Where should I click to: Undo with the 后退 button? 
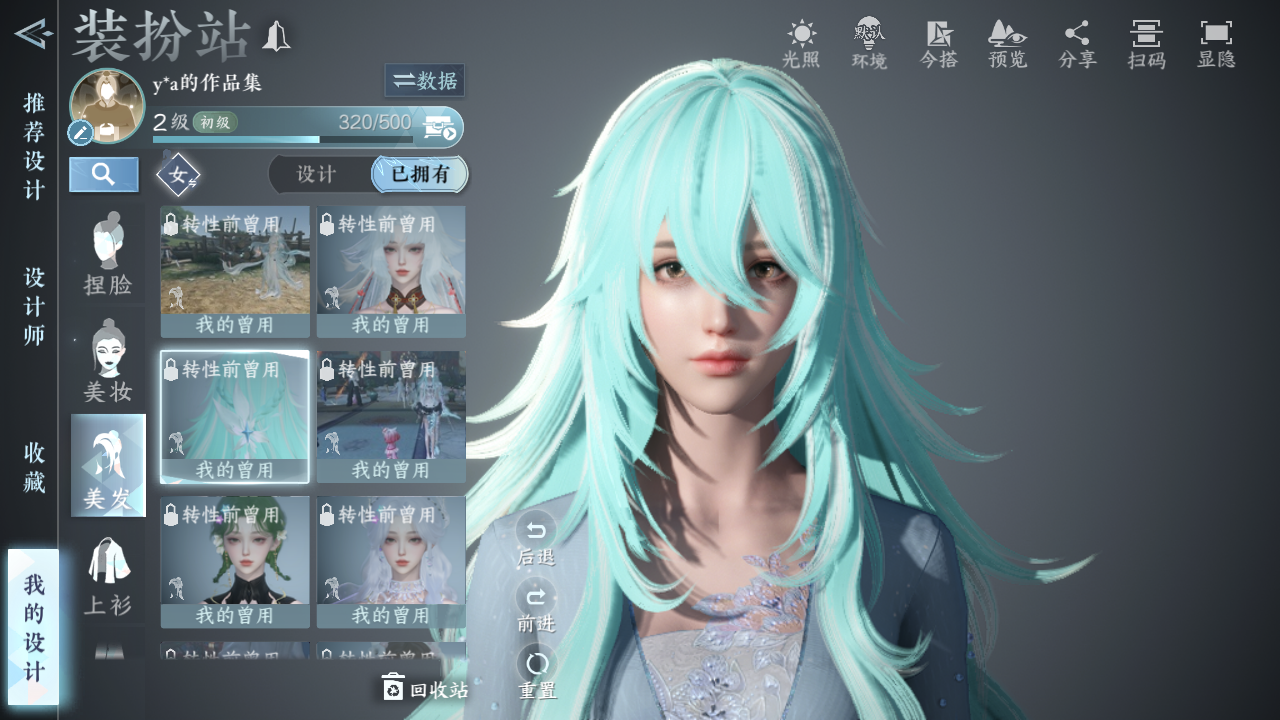coord(536,540)
